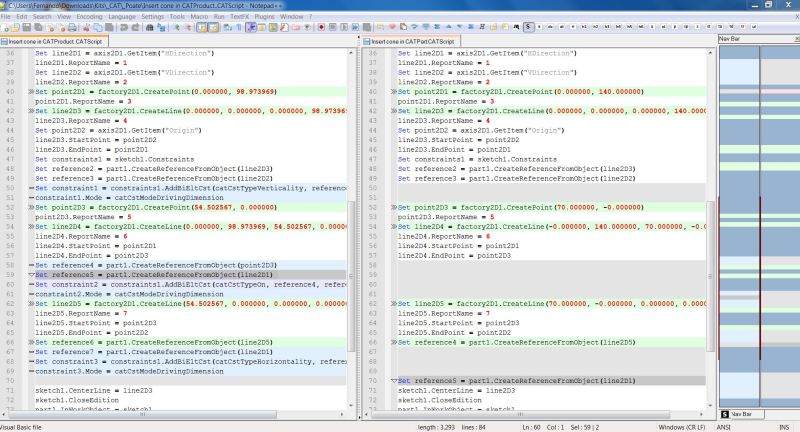Toggle the indent guide button

pos(251,27)
